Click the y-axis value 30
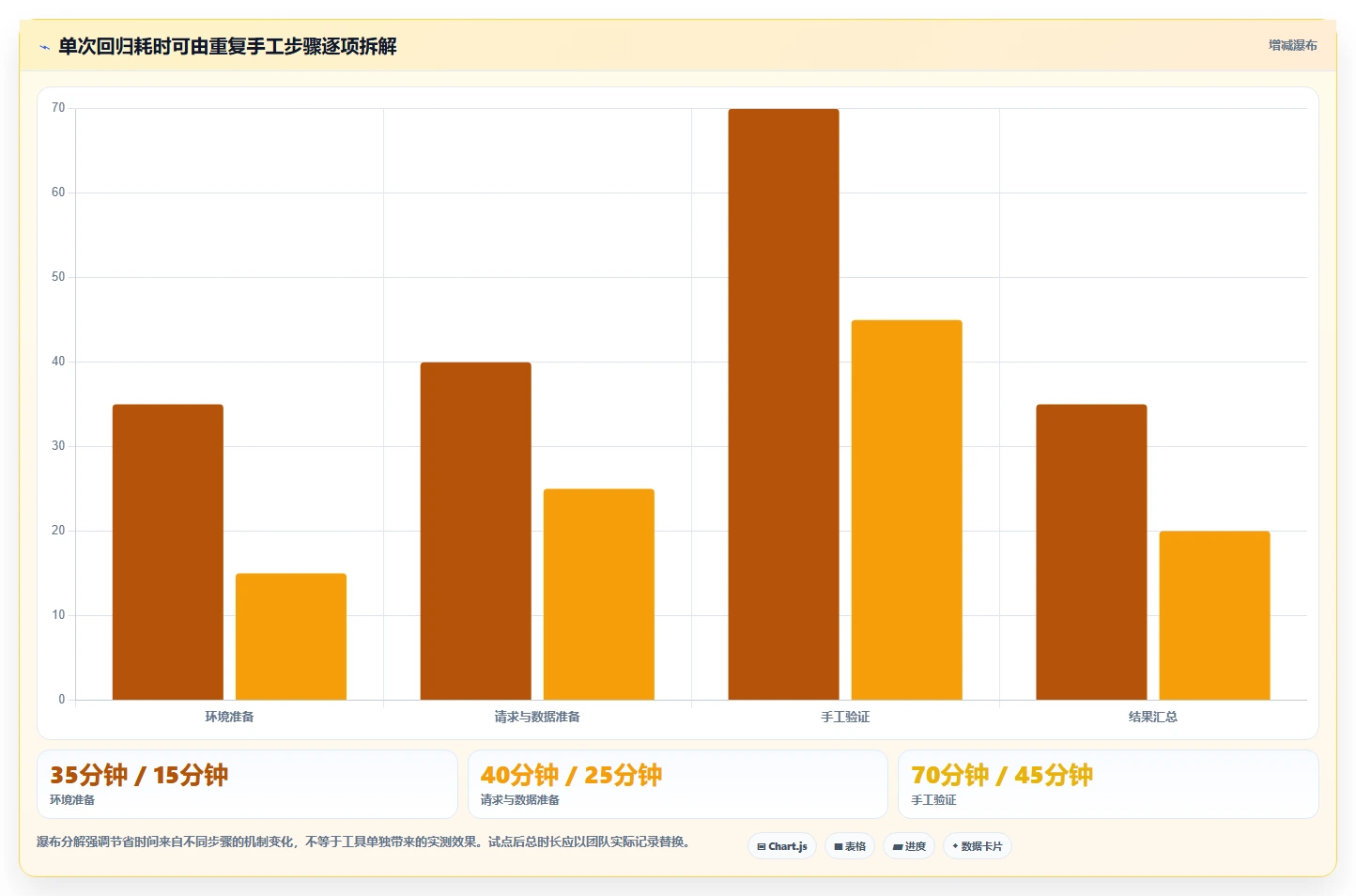 pos(58,446)
